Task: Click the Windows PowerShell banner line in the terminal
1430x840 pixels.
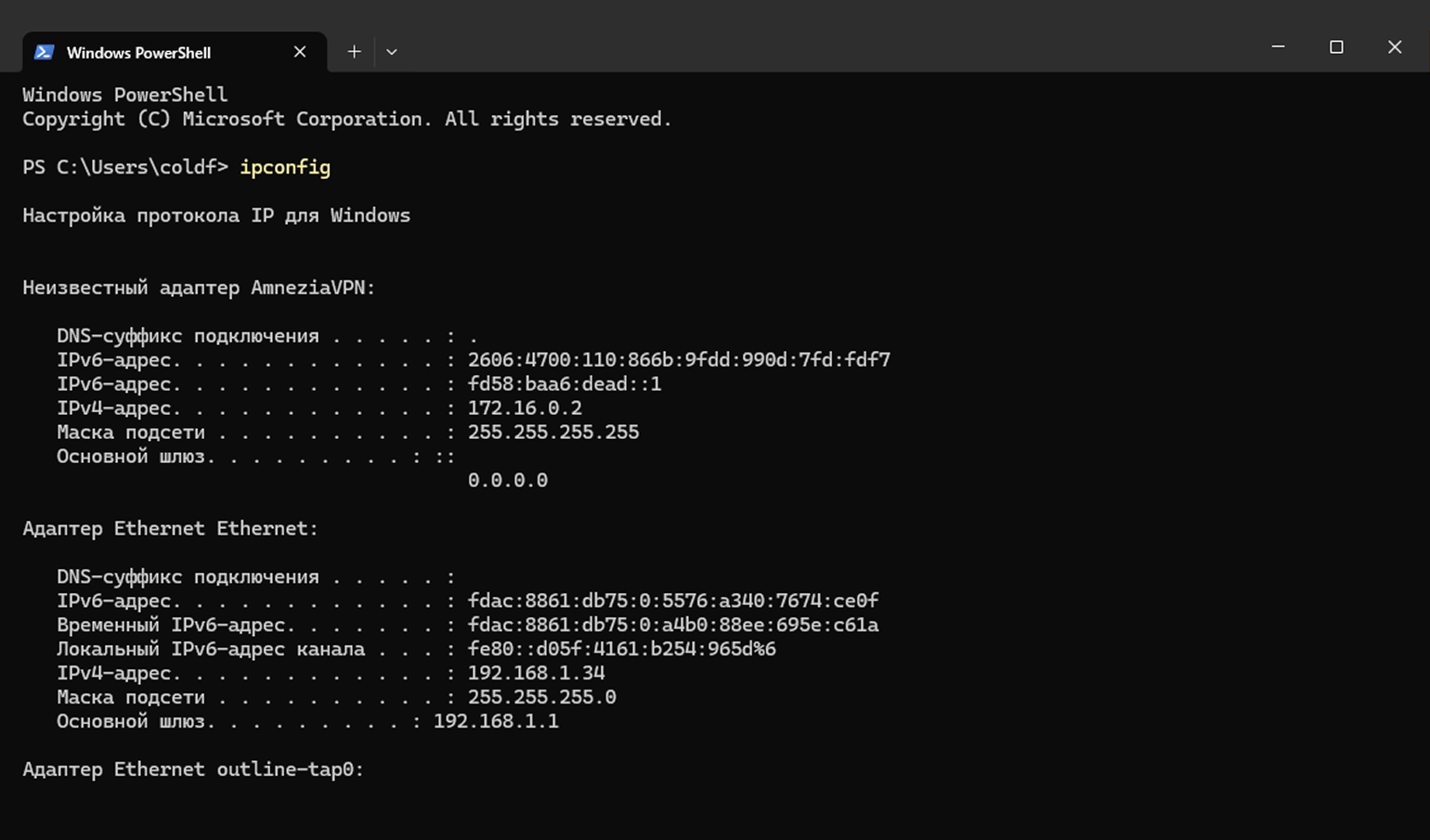Action: 124,95
